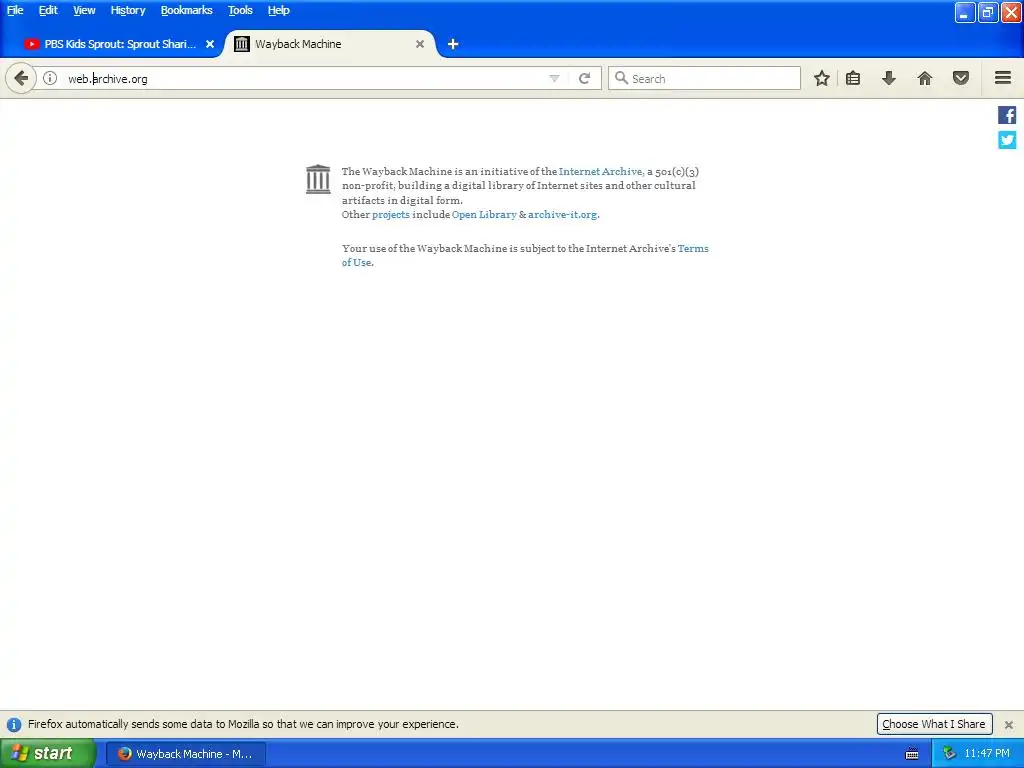Go to Firefox home page icon
The image size is (1024, 768).
pyautogui.click(x=925, y=78)
